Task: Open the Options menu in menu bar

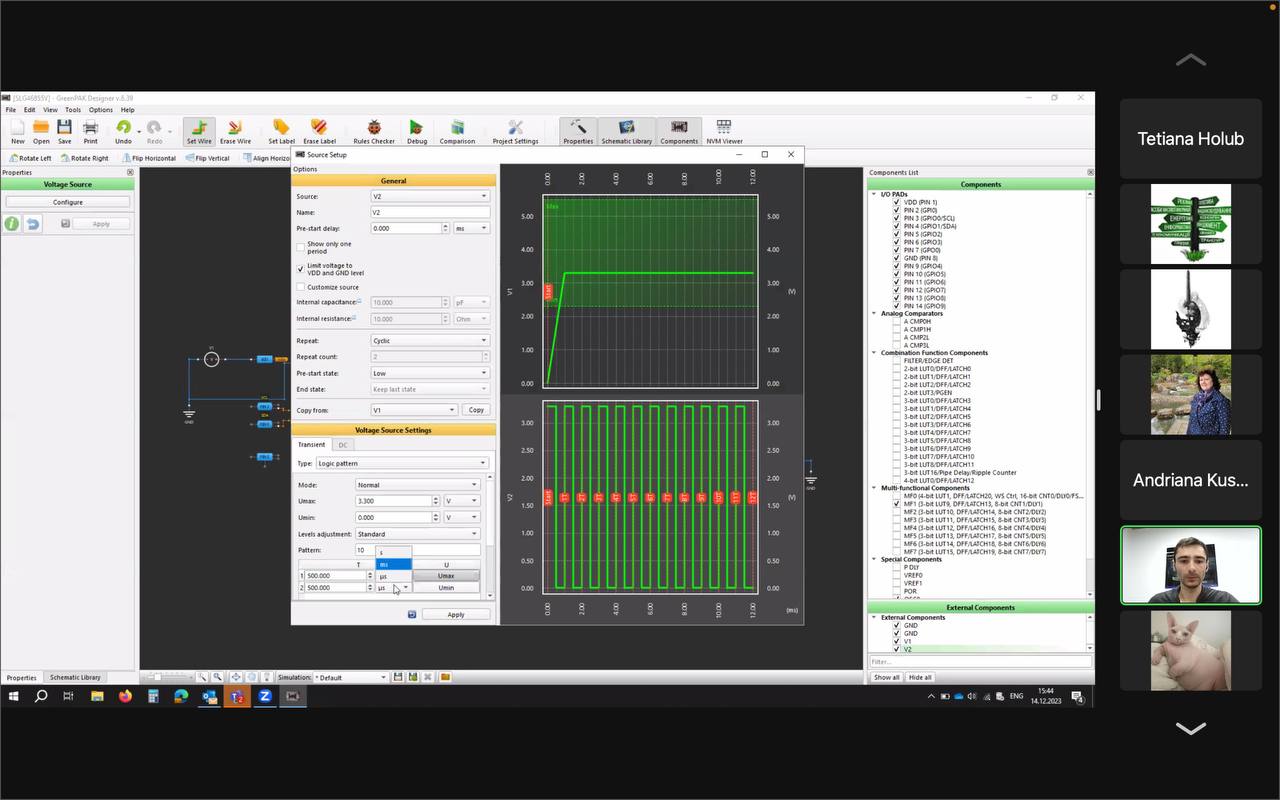Action: pyautogui.click(x=100, y=110)
